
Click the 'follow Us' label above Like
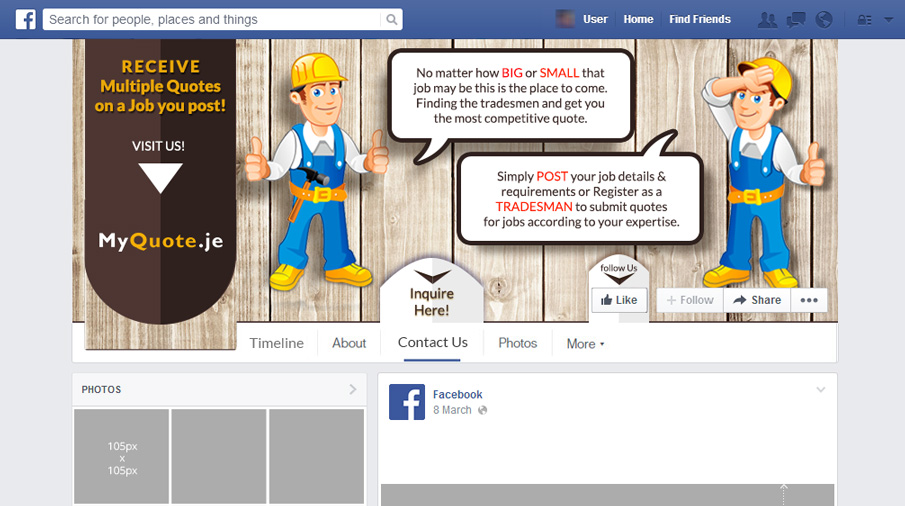(x=619, y=268)
